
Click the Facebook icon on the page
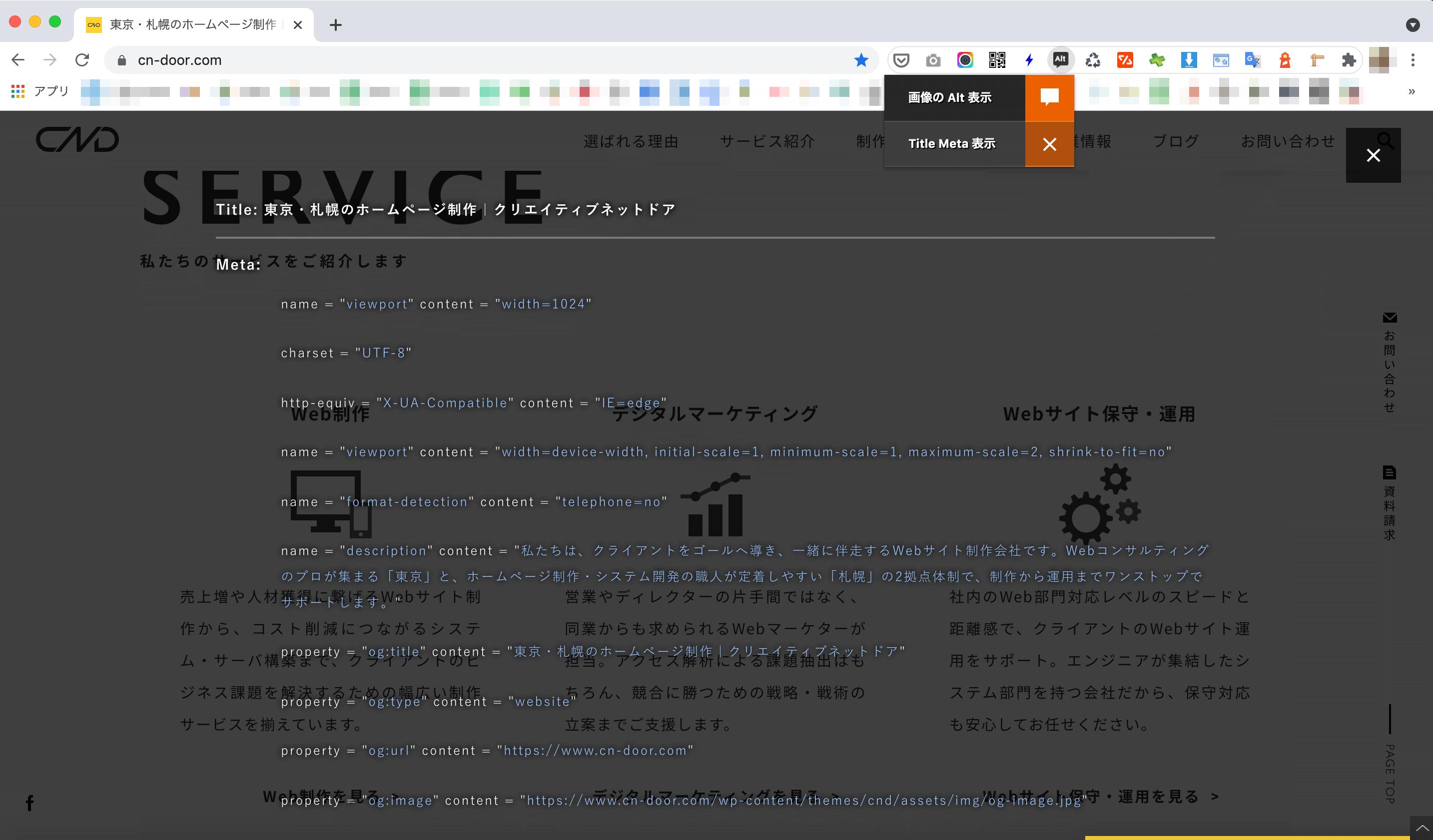point(30,803)
